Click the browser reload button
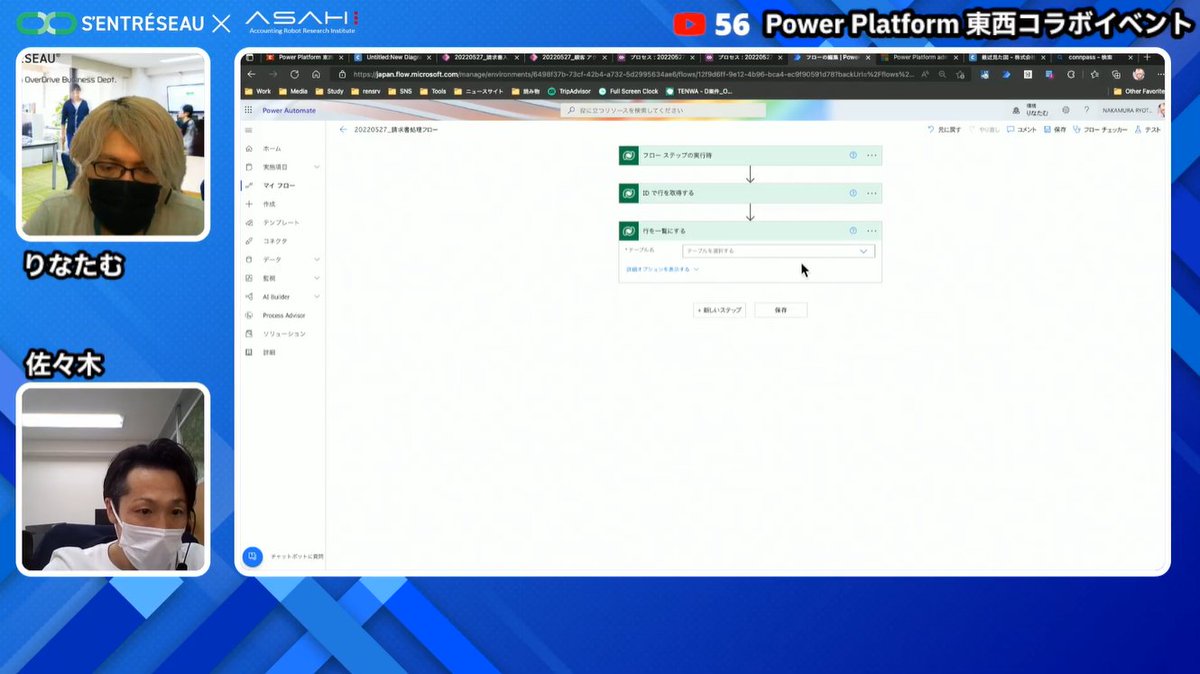Viewport: 1200px width, 674px height. (x=295, y=74)
